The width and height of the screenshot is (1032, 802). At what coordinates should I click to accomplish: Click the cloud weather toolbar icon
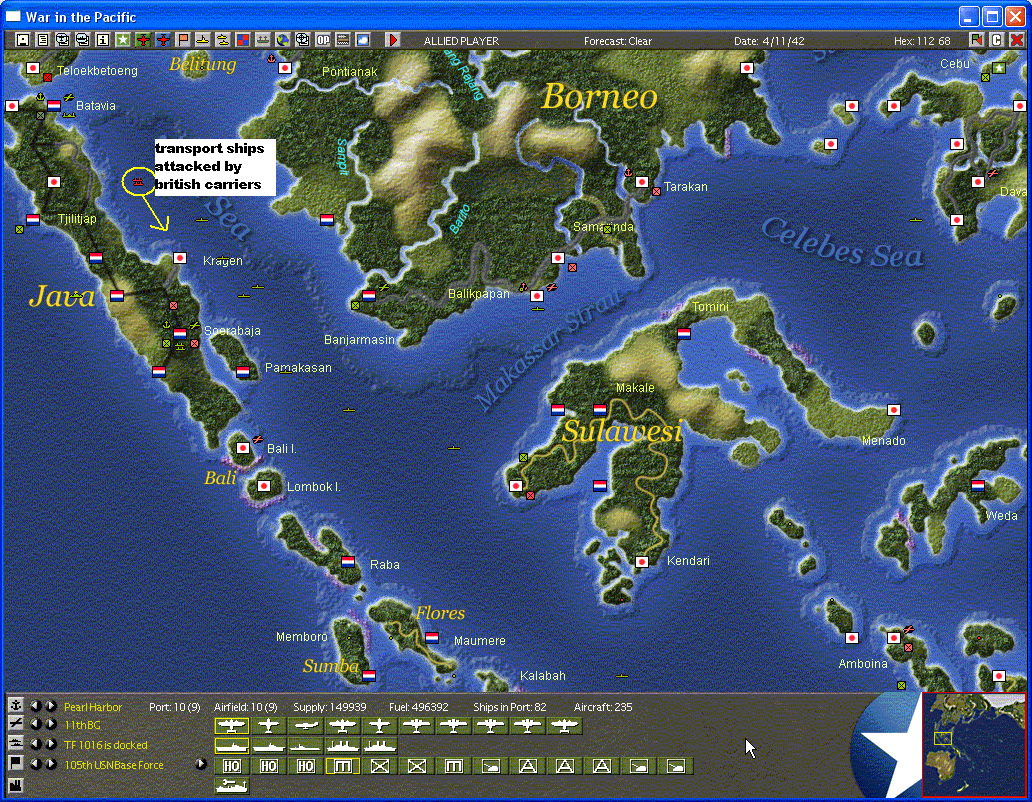point(363,40)
